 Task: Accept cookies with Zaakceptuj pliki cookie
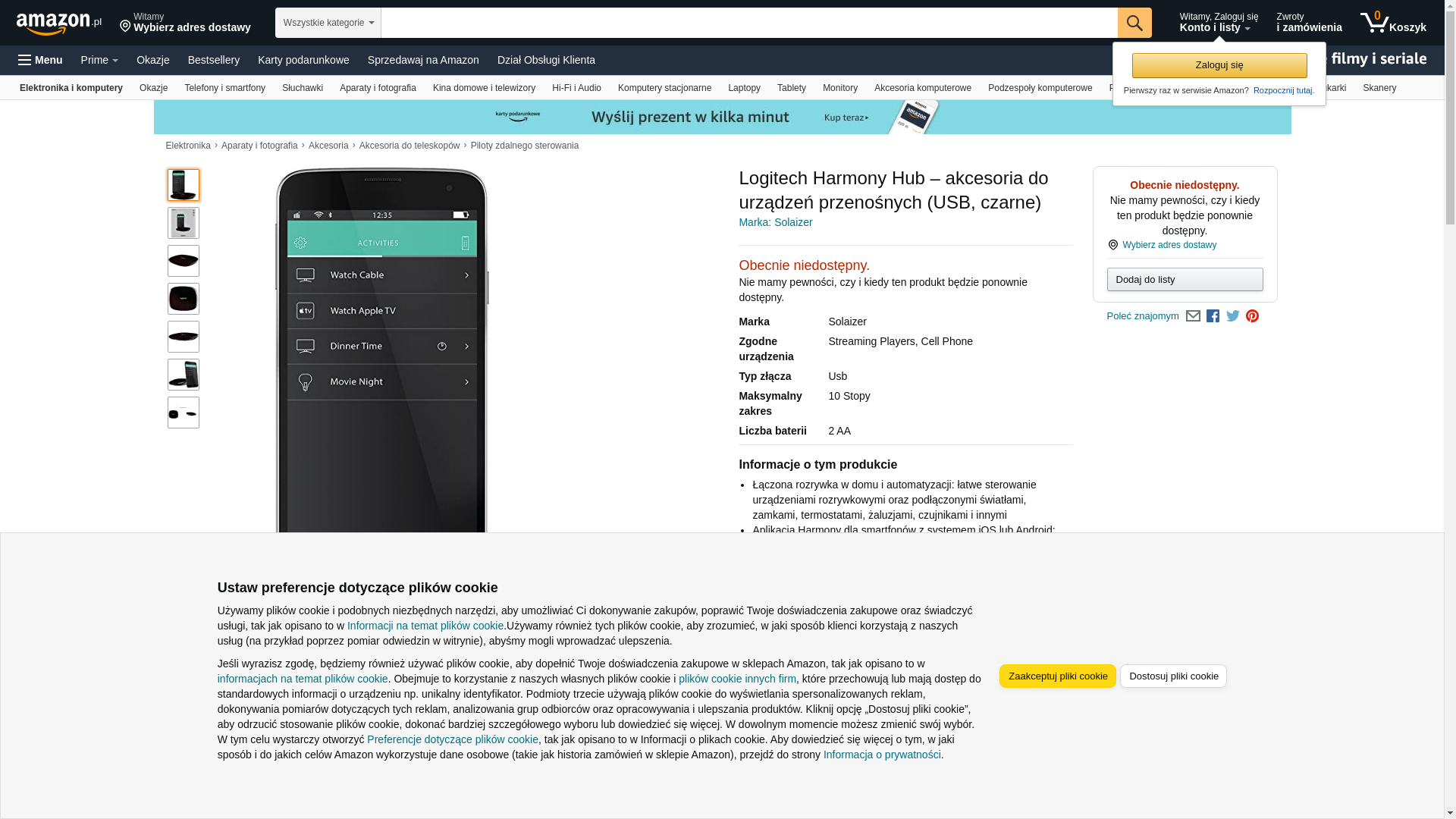click(x=1058, y=676)
